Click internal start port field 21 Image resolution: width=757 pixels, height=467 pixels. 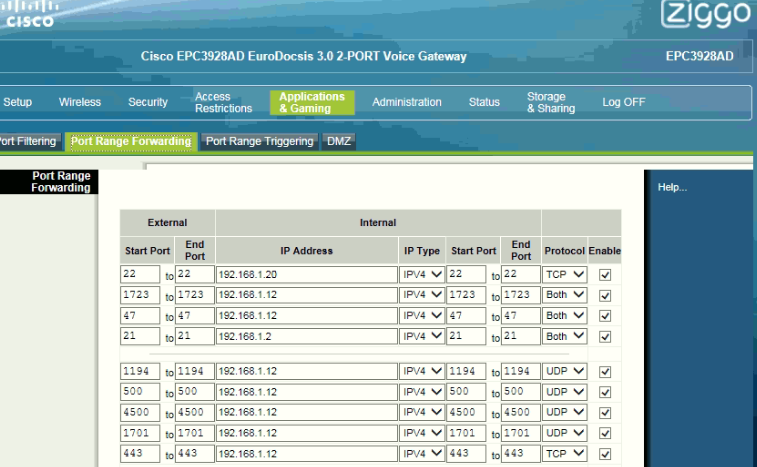point(466,336)
